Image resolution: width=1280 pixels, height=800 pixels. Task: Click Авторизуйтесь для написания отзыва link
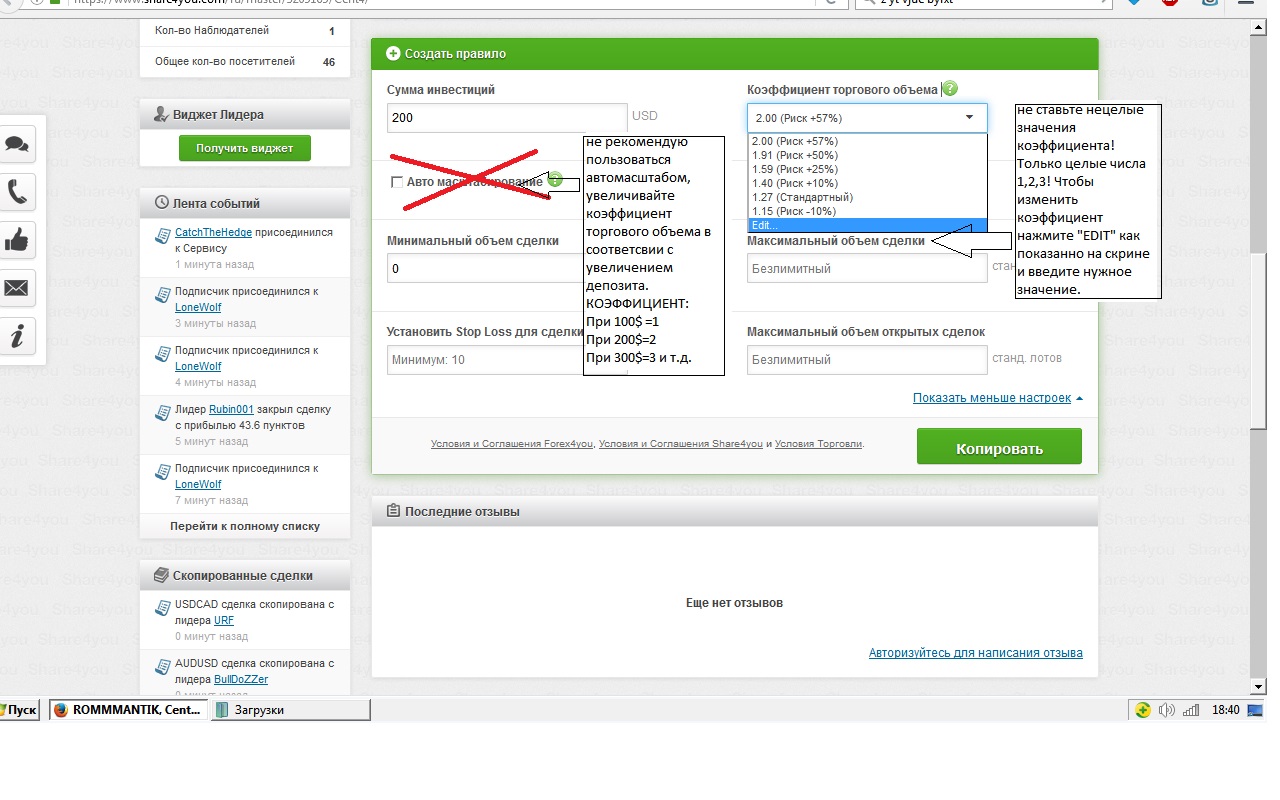[x=976, y=653]
